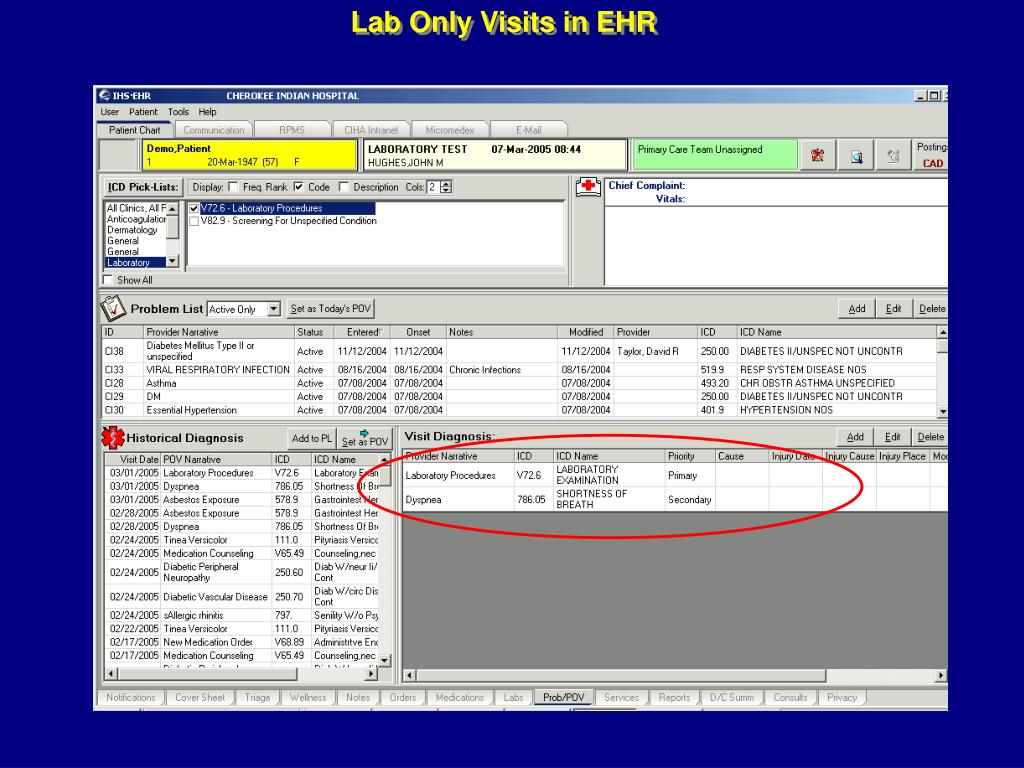1024x768 pixels.
Task: Open the Help menu
Action: coord(208,112)
